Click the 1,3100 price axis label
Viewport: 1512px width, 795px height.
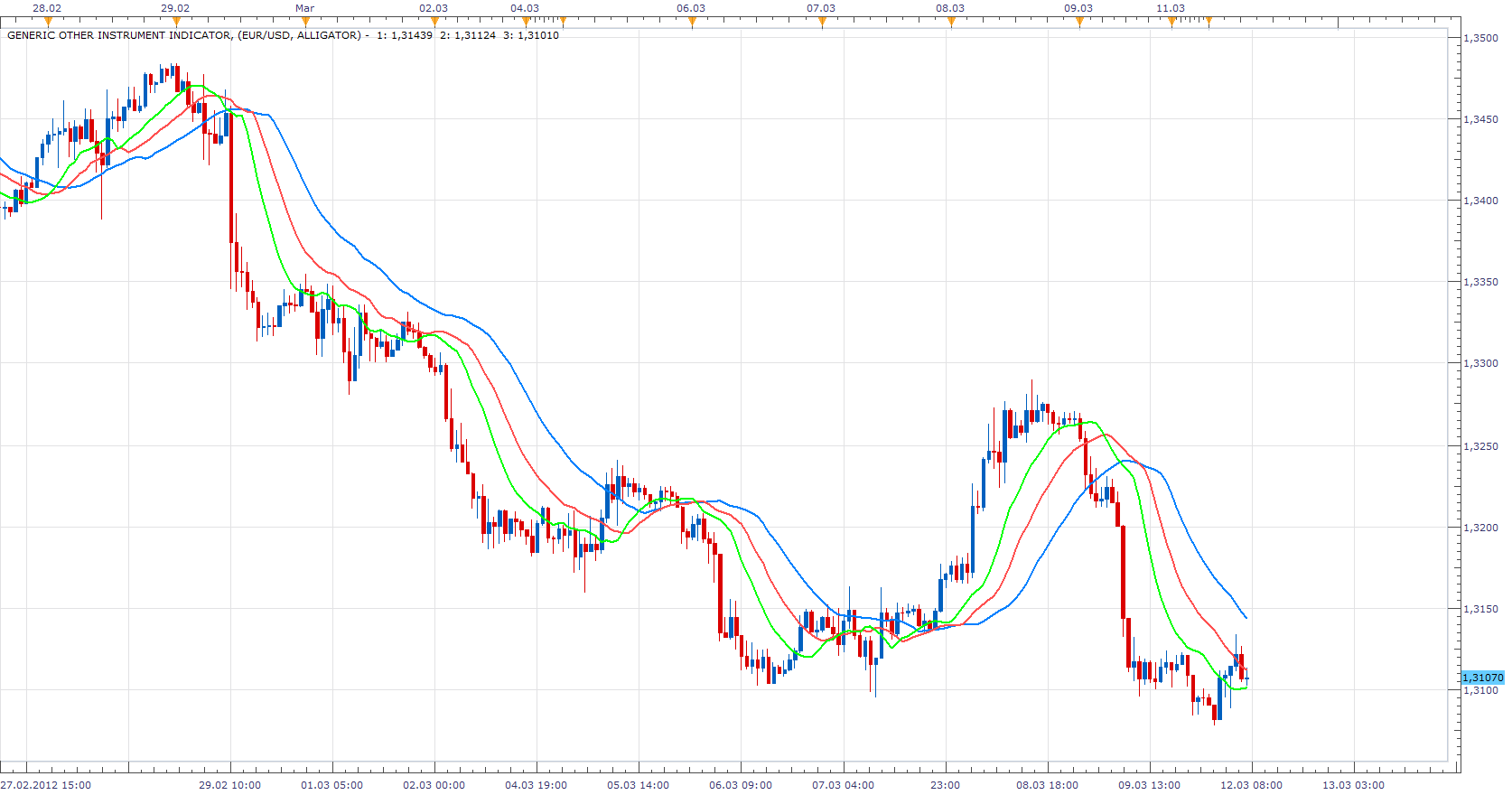(1480, 690)
